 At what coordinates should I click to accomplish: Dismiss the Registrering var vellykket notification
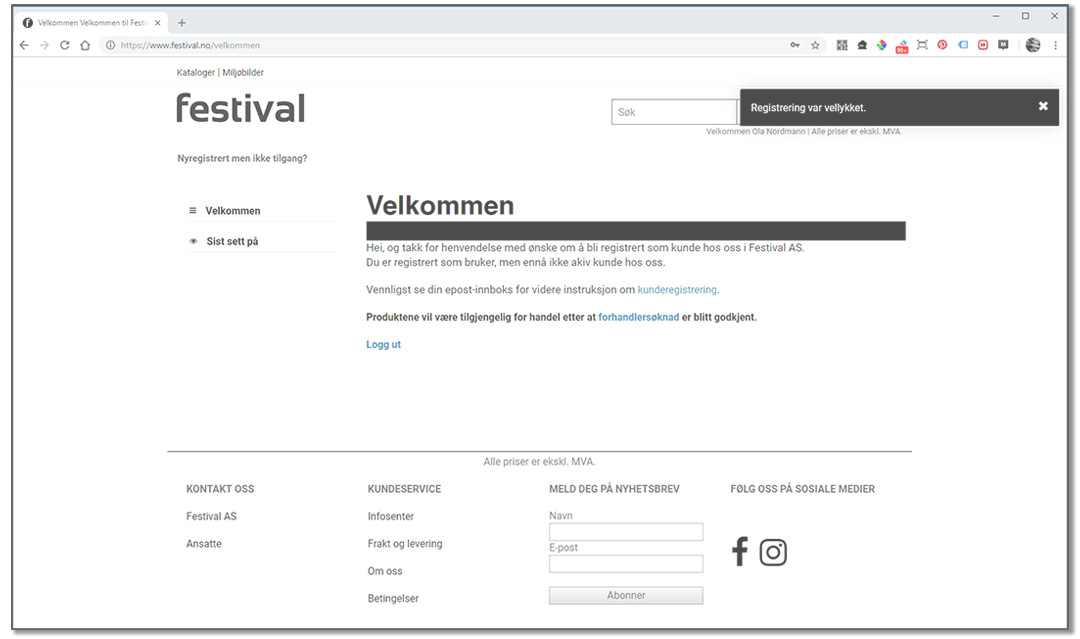[1043, 106]
